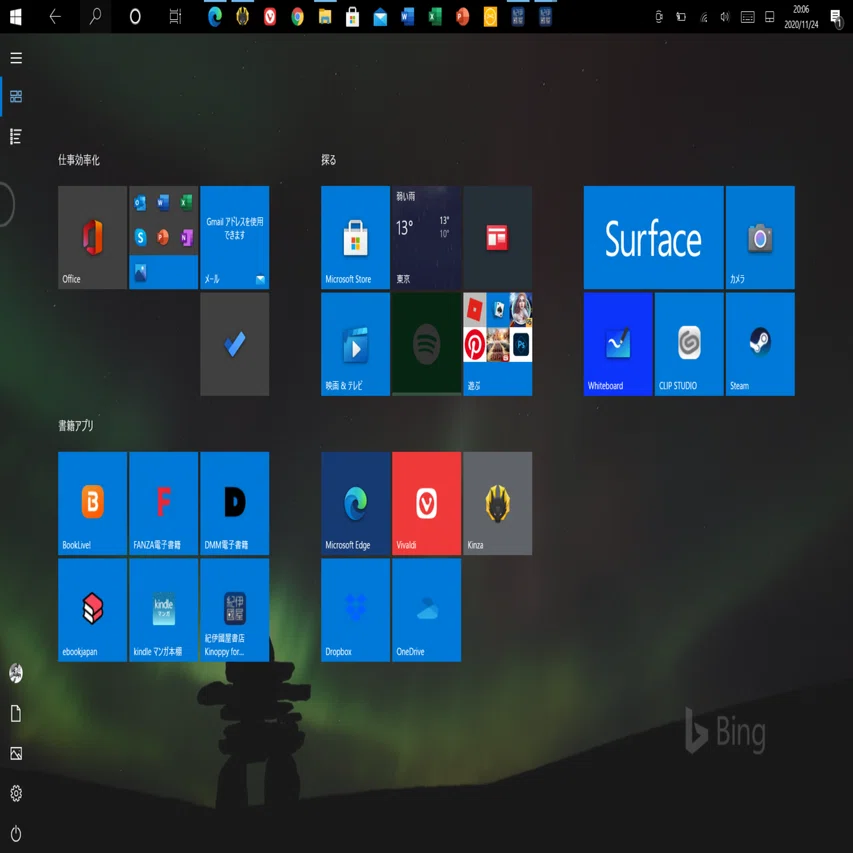Open the yellow app icon on taskbar
The height and width of the screenshot is (853, 853).
tap(490, 17)
